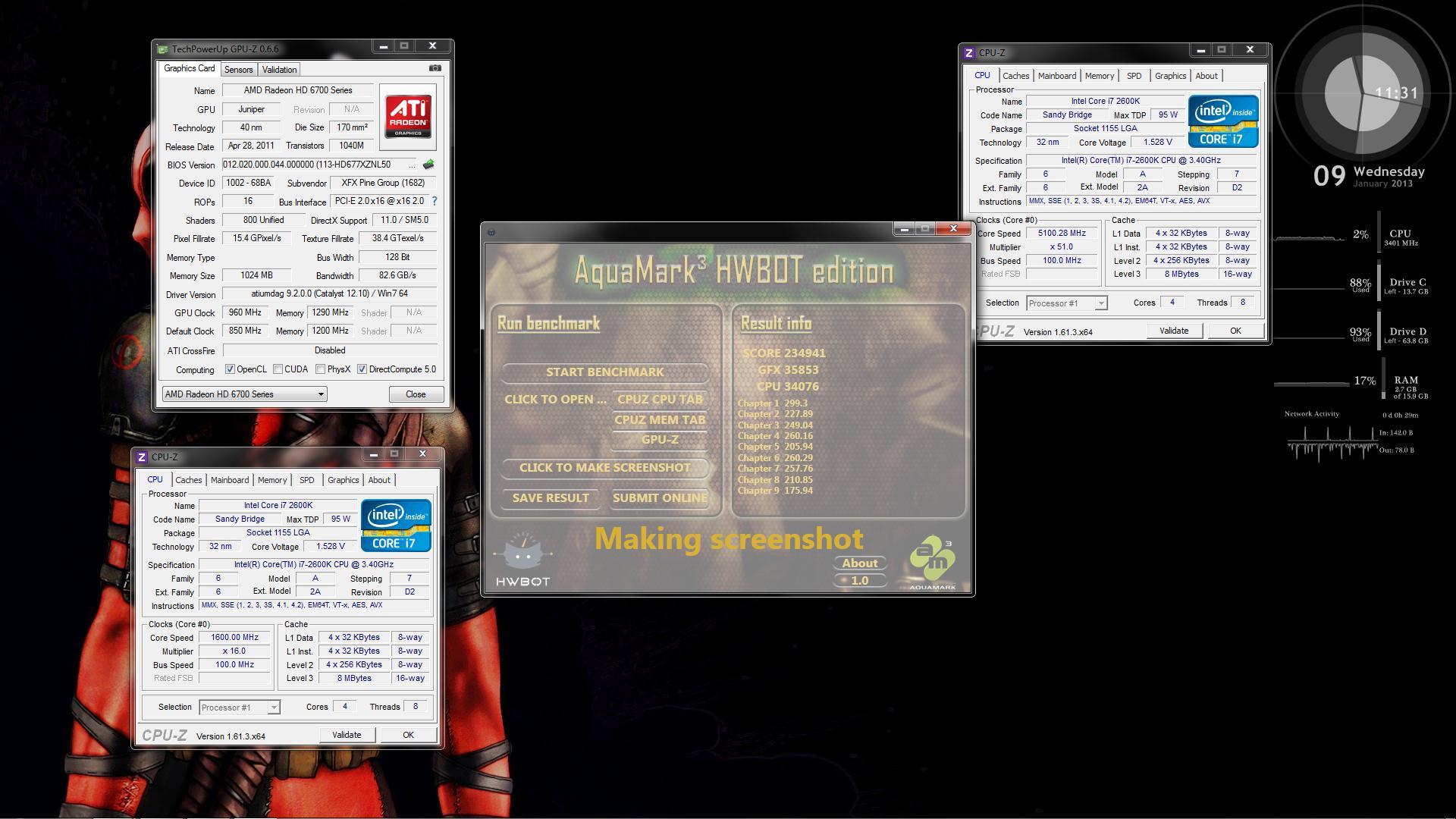Open Caches tab in top-right CPU-Z
Image resolution: width=1456 pixels, height=819 pixels.
point(1016,76)
